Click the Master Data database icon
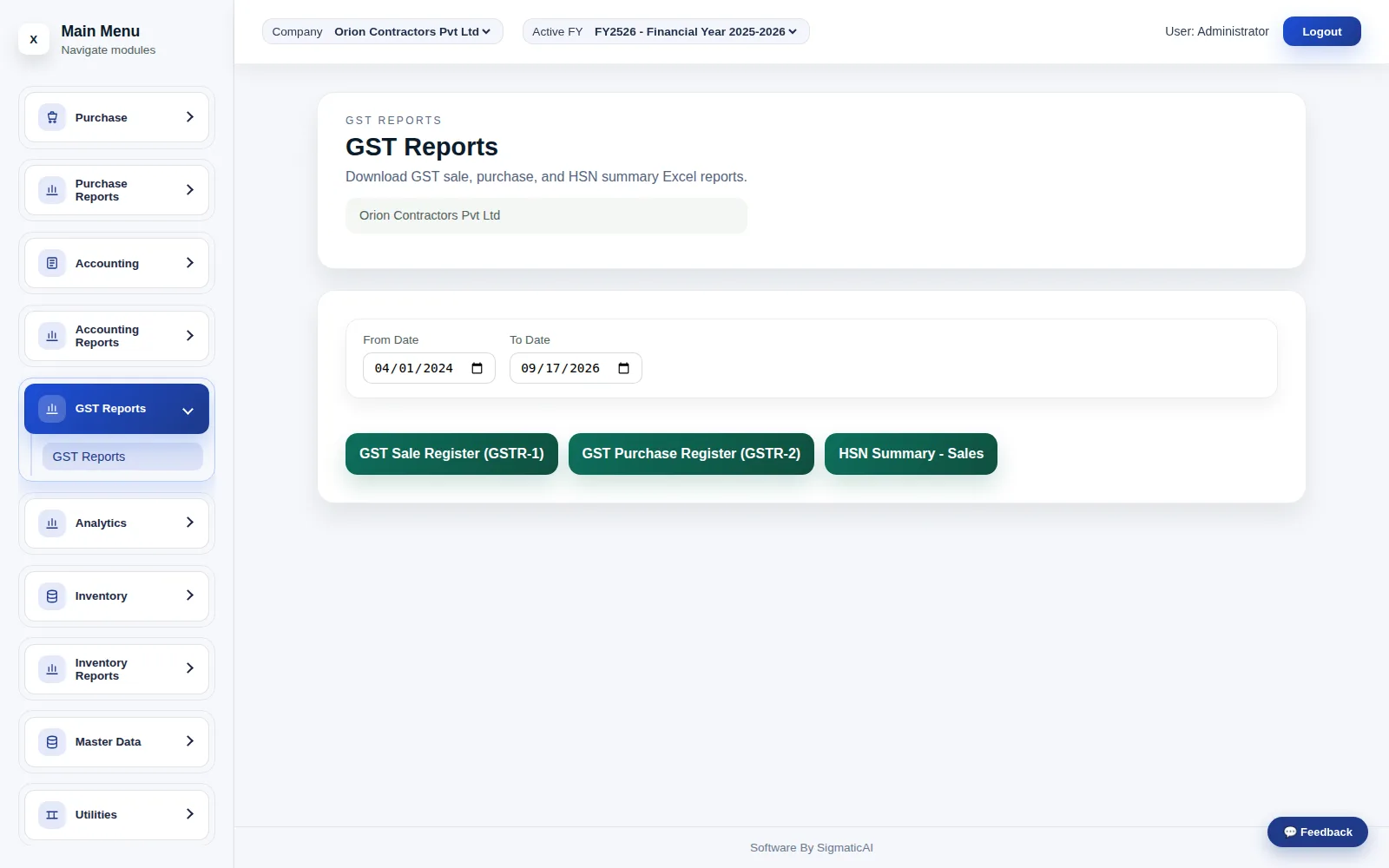1389x868 pixels. pos(52,742)
